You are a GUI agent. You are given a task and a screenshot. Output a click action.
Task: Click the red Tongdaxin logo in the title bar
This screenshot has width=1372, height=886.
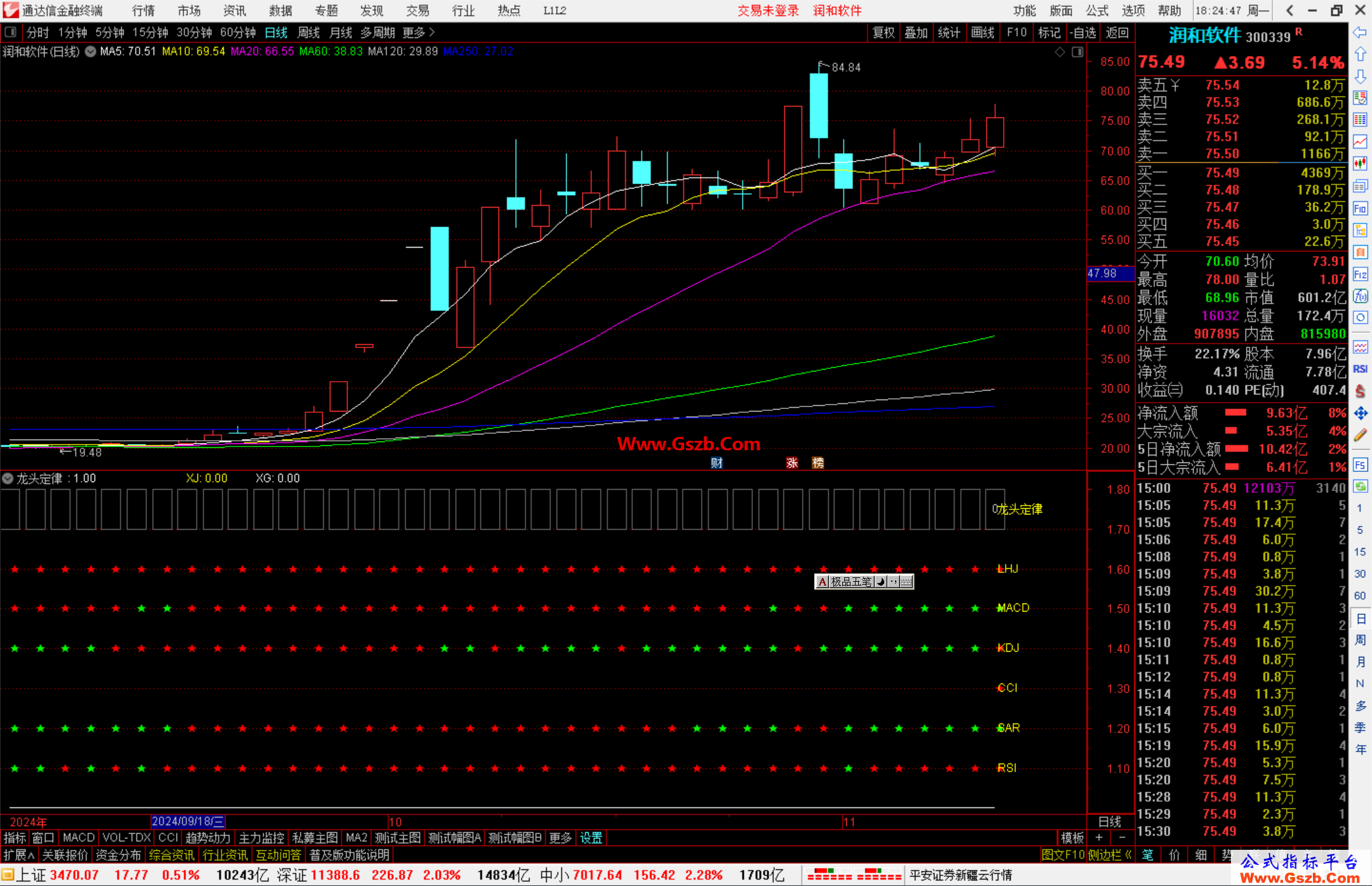coord(11,10)
